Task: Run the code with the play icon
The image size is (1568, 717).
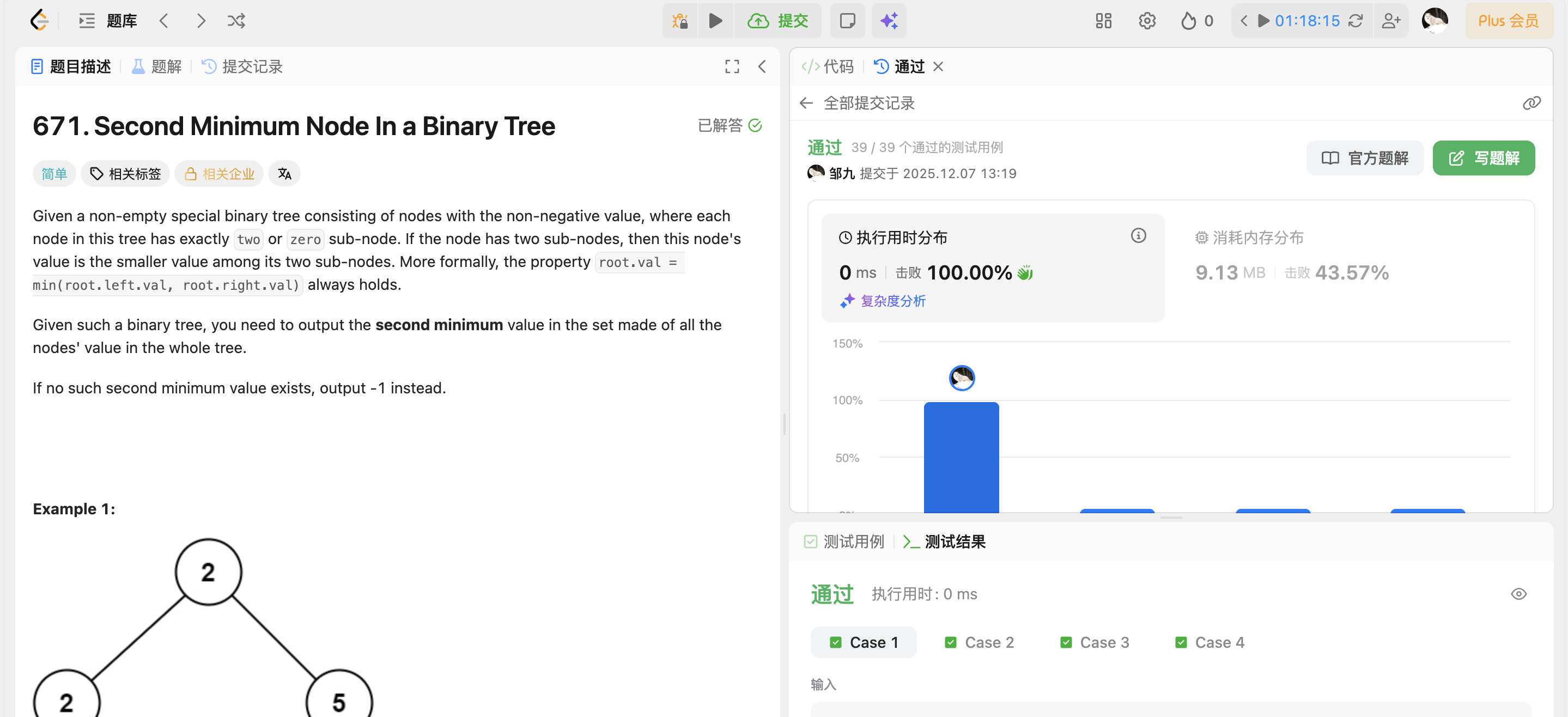Action: [x=715, y=20]
